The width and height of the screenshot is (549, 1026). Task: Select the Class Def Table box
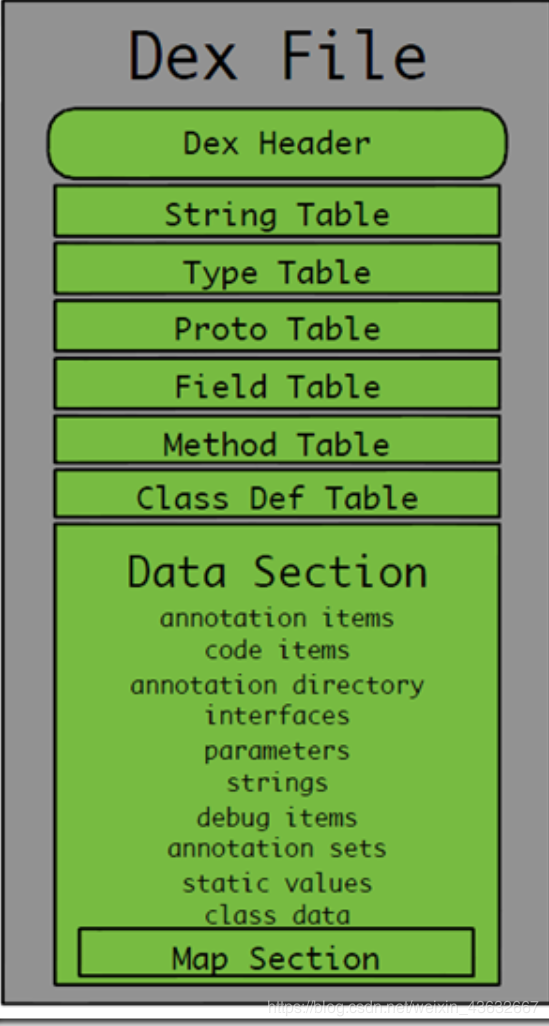[x=277, y=493]
